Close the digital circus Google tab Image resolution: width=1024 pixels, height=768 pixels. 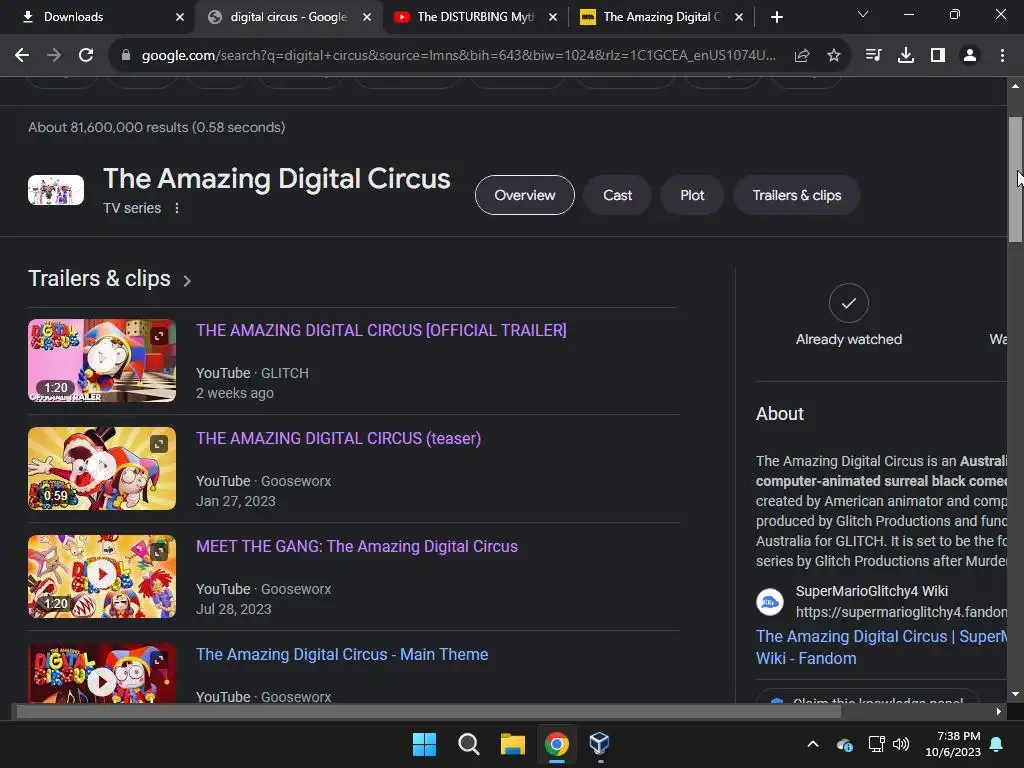367,17
